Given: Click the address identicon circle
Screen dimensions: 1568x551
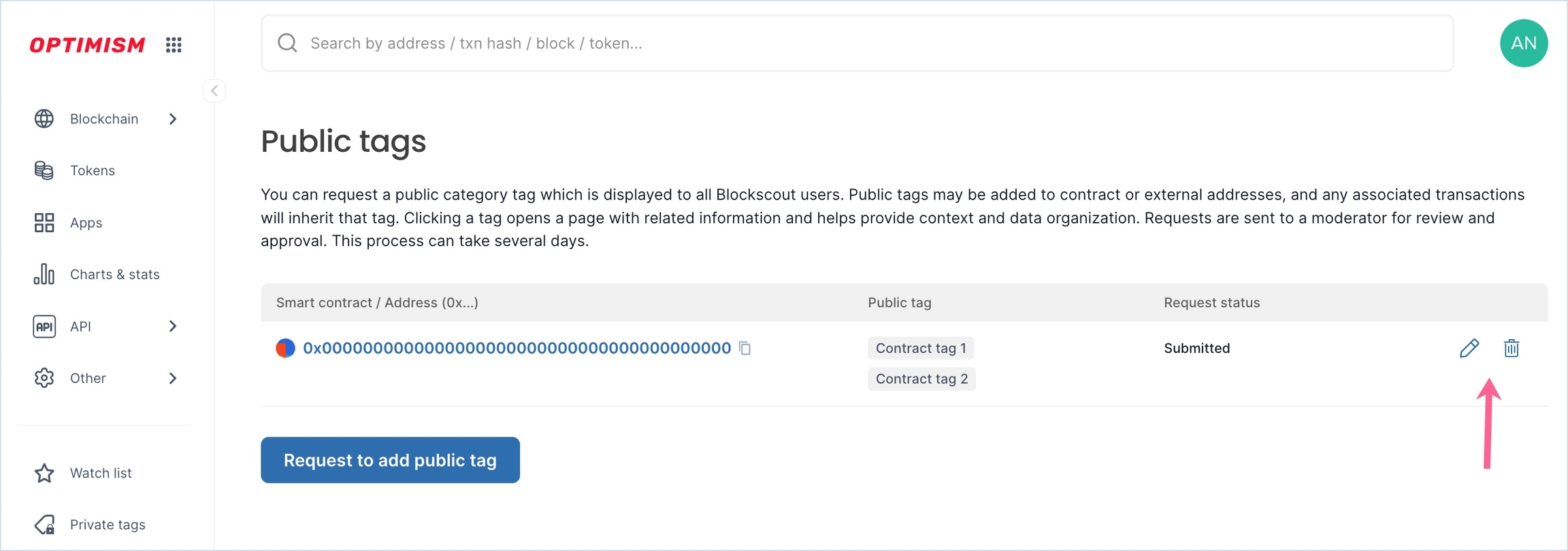Looking at the screenshot, I should pyautogui.click(x=285, y=348).
